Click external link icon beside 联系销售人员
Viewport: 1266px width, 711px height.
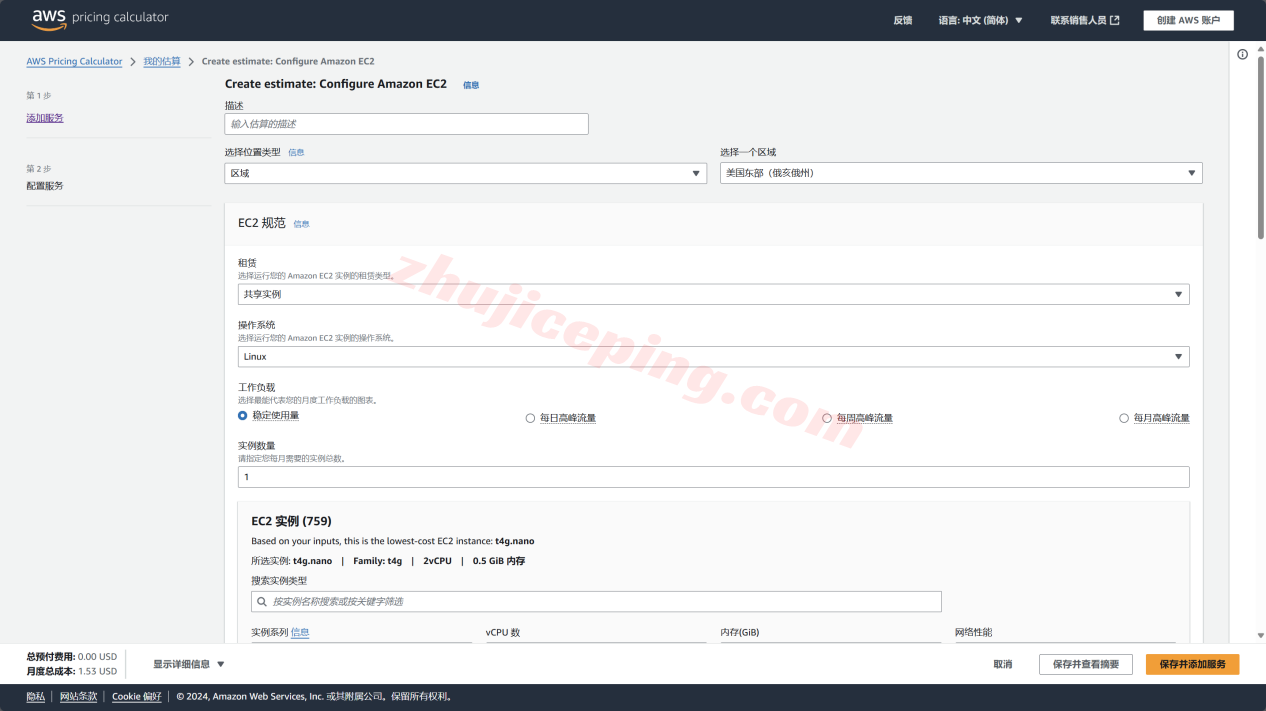tap(1115, 20)
